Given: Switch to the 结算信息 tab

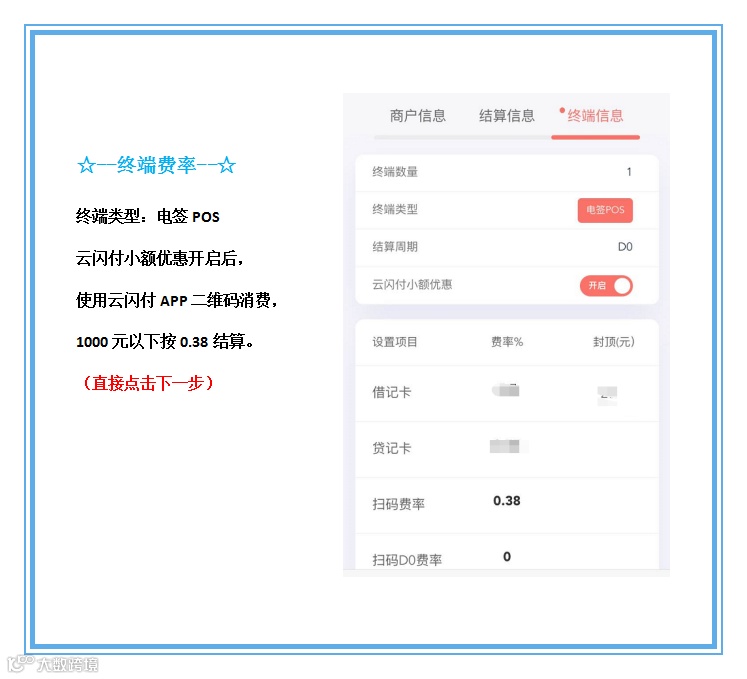Looking at the screenshot, I should click(506, 116).
